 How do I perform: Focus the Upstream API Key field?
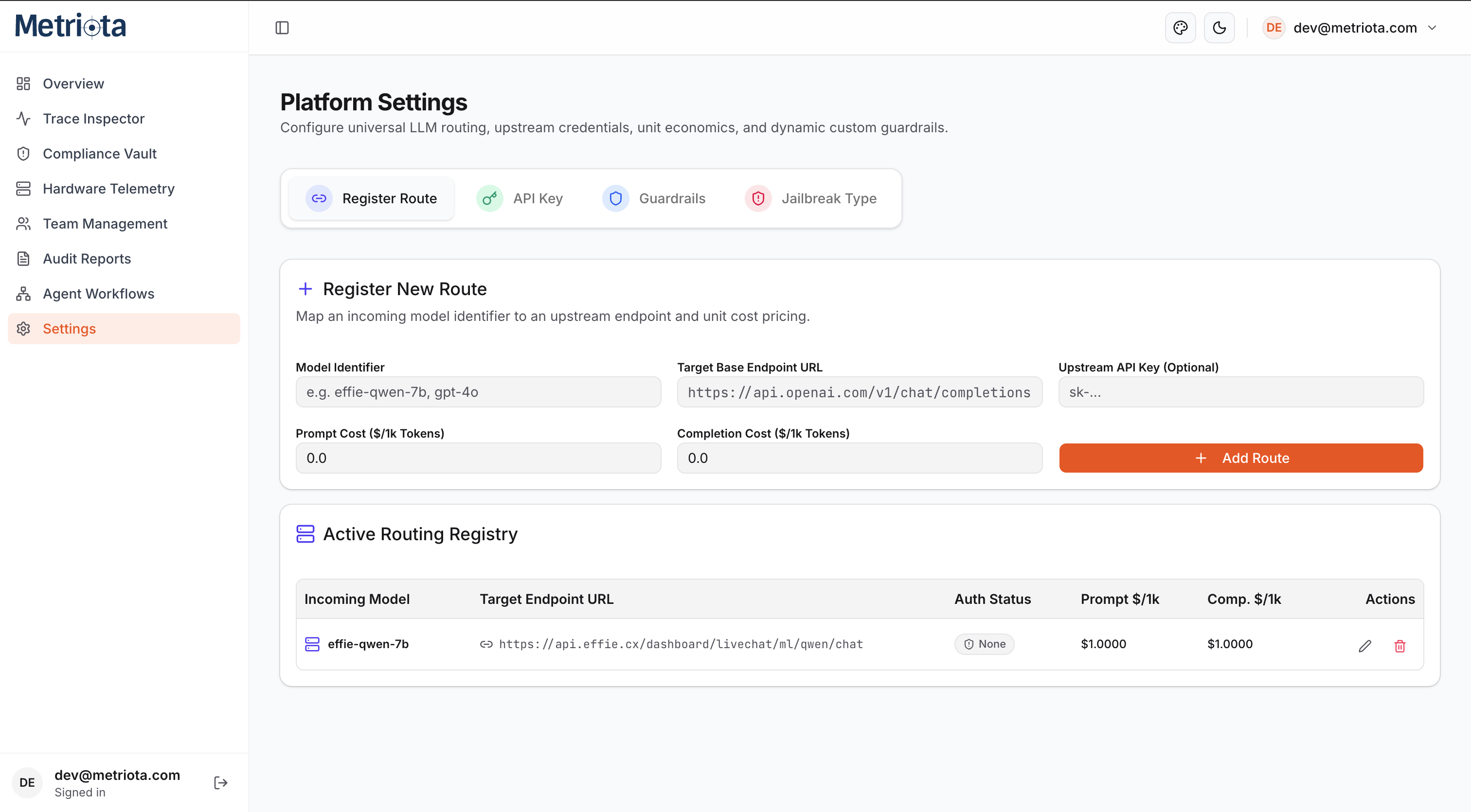click(1241, 392)
